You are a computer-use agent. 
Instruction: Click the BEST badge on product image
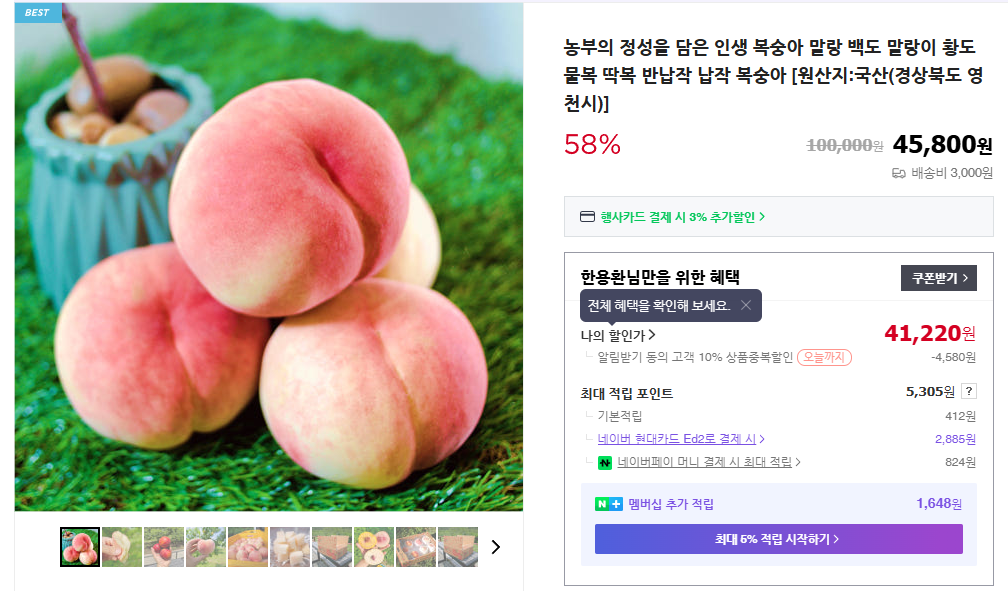point(39,12)
